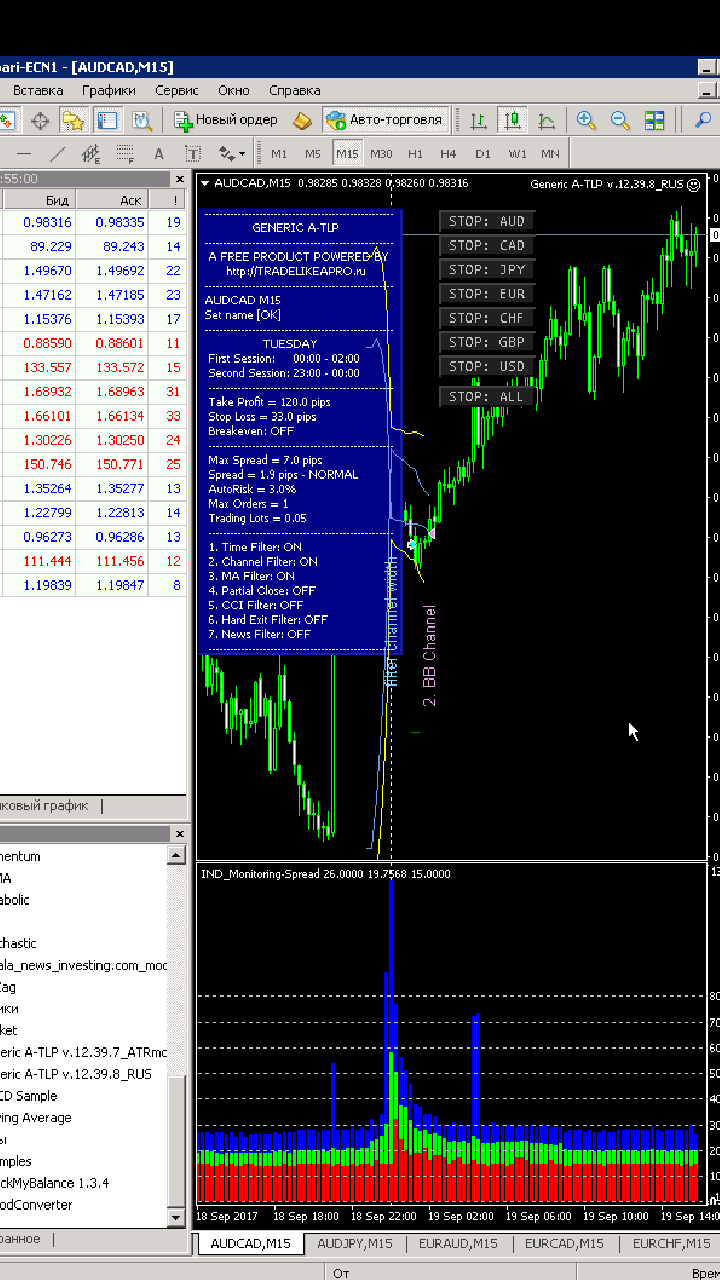Open the Графики menu
The width and height of the screenshot is (720, 1280).
tap(109, 90)
